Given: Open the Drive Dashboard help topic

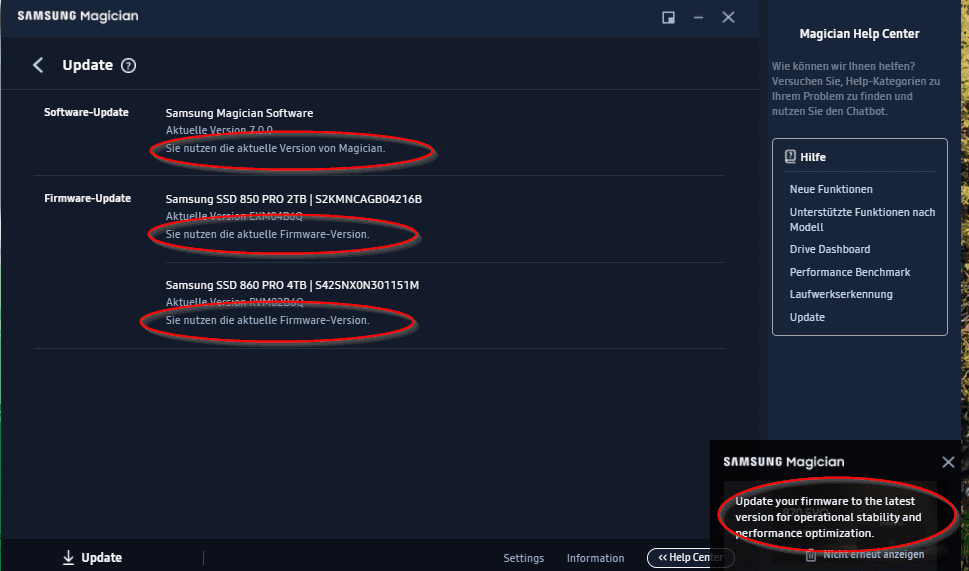Looking at the screenshot, I should [x=829, y=249].
